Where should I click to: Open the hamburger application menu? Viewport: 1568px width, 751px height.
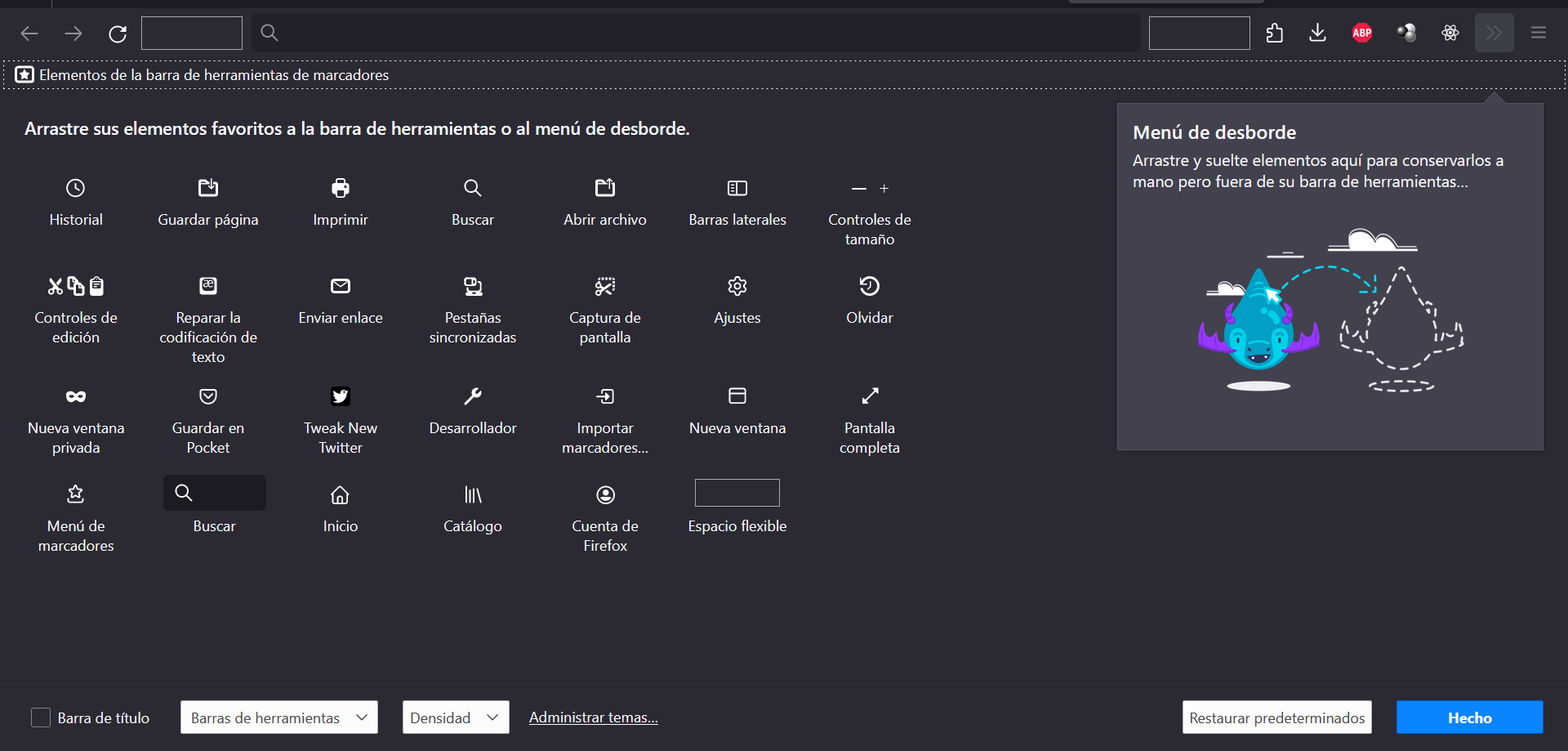tap(1539, 33)
